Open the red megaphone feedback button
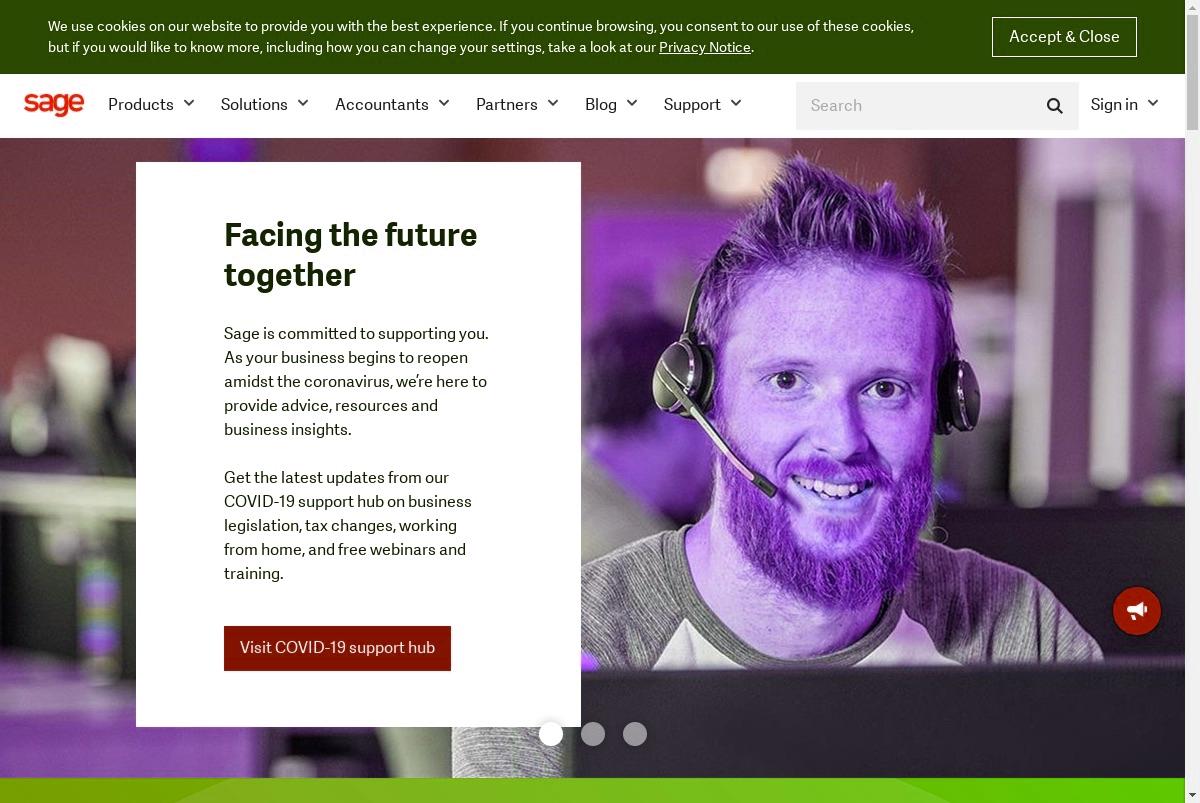The height and width of the screenshot is (803, 1200). coord(1137,610)
